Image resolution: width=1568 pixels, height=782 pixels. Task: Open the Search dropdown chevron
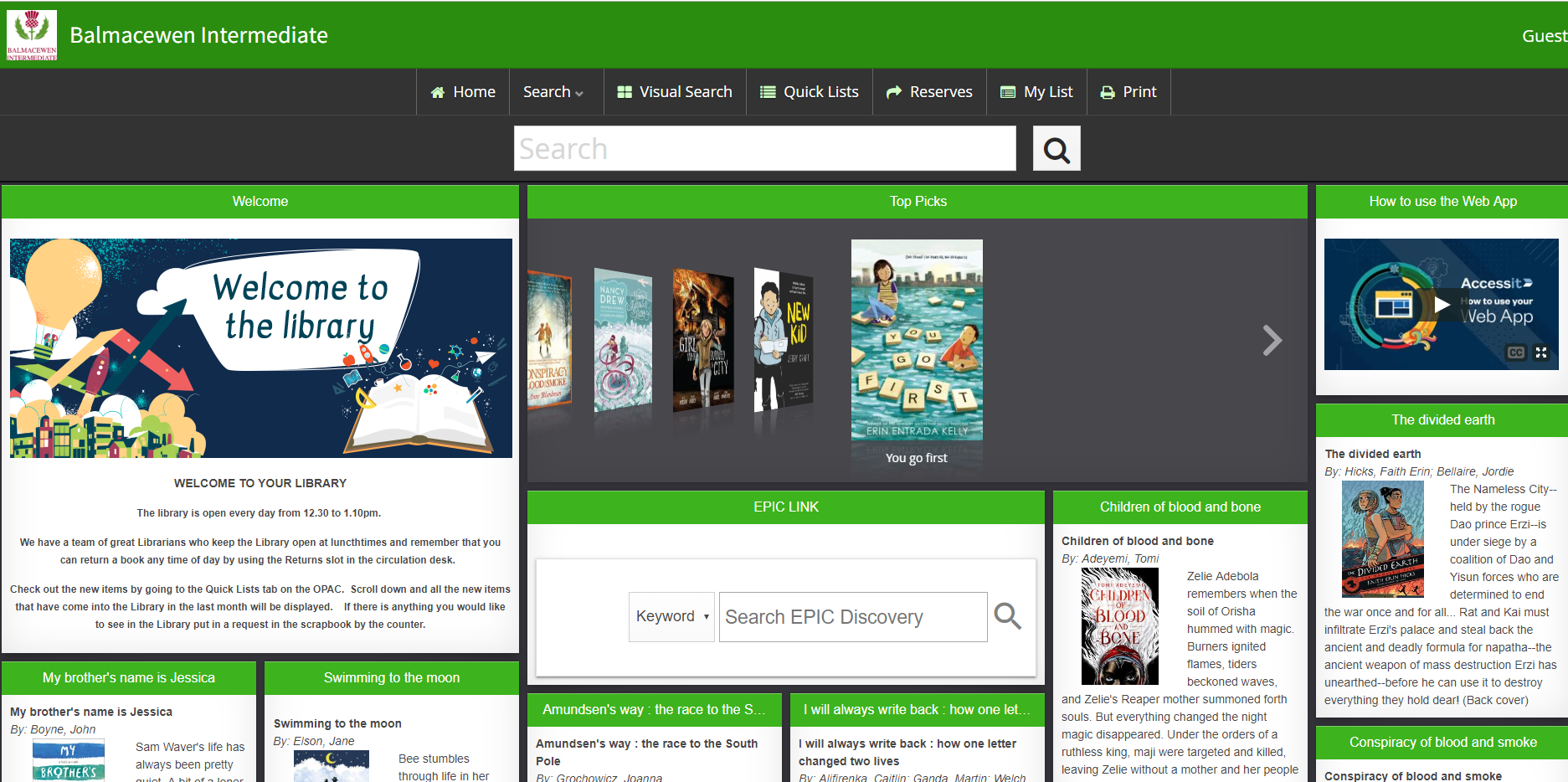[578, 92]
